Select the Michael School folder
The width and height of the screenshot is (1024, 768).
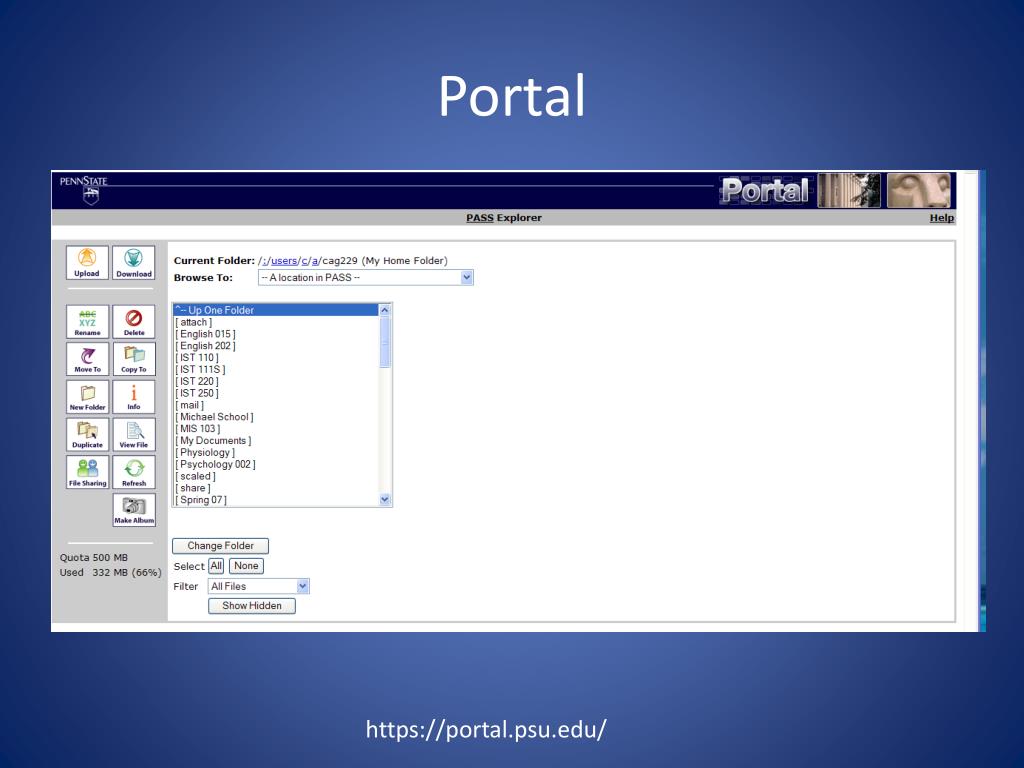tap(276, 417)
